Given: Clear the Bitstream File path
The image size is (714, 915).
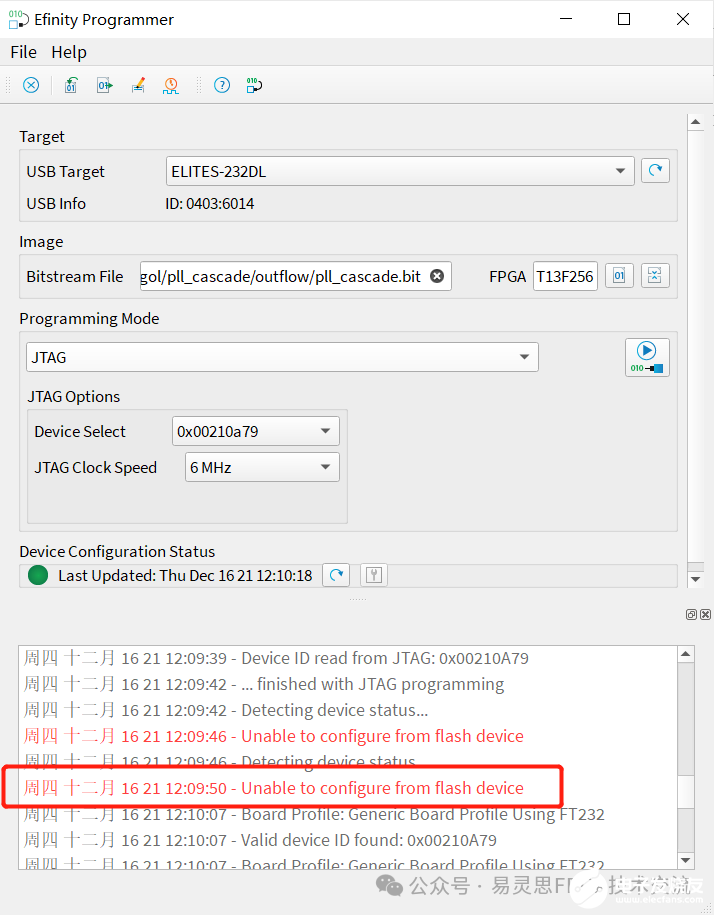Looking at the screenshot, I should click(x=437, y=276).
